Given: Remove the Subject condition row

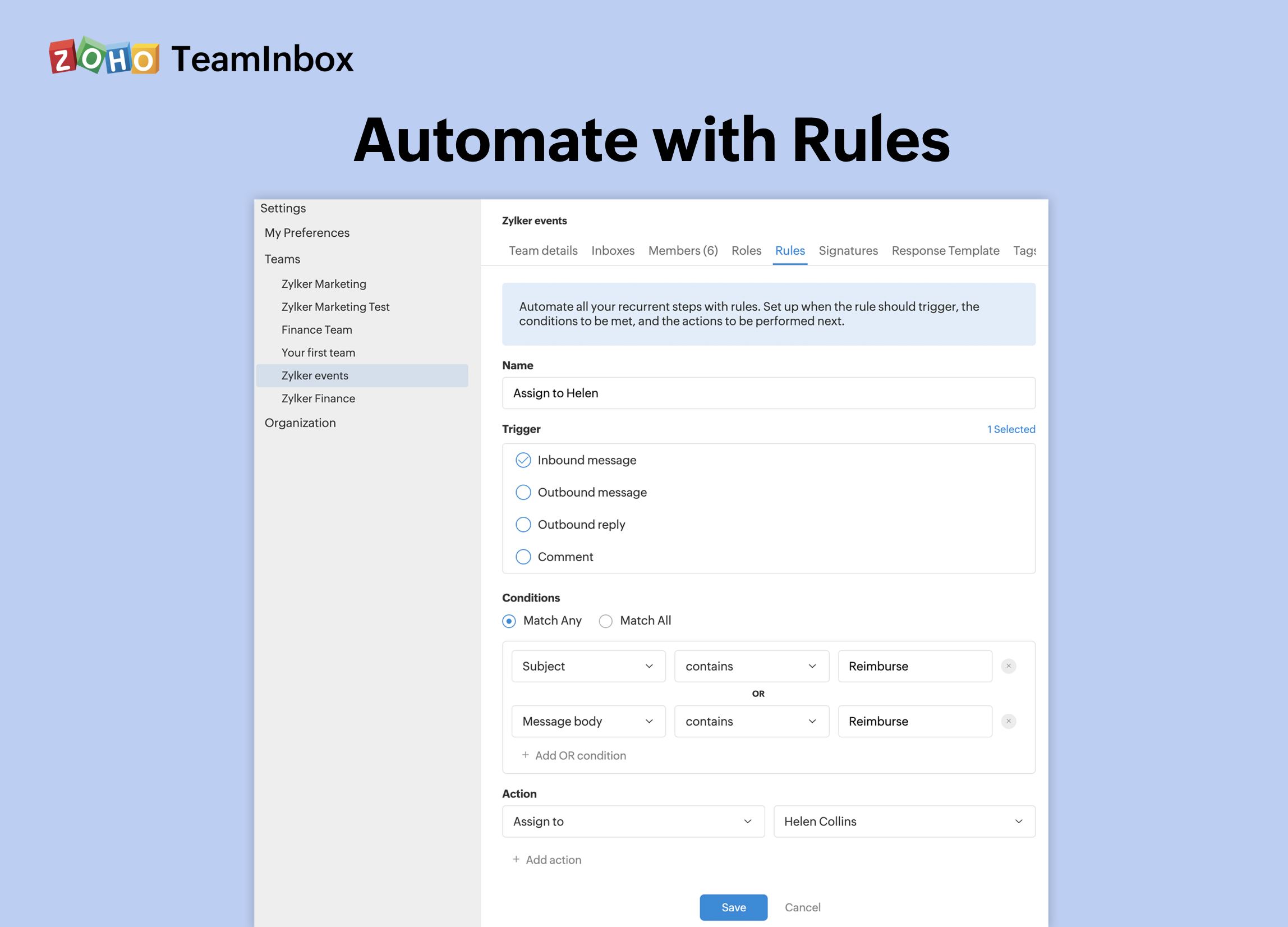Looking at the screenshot, I should tap(1008, 666).
